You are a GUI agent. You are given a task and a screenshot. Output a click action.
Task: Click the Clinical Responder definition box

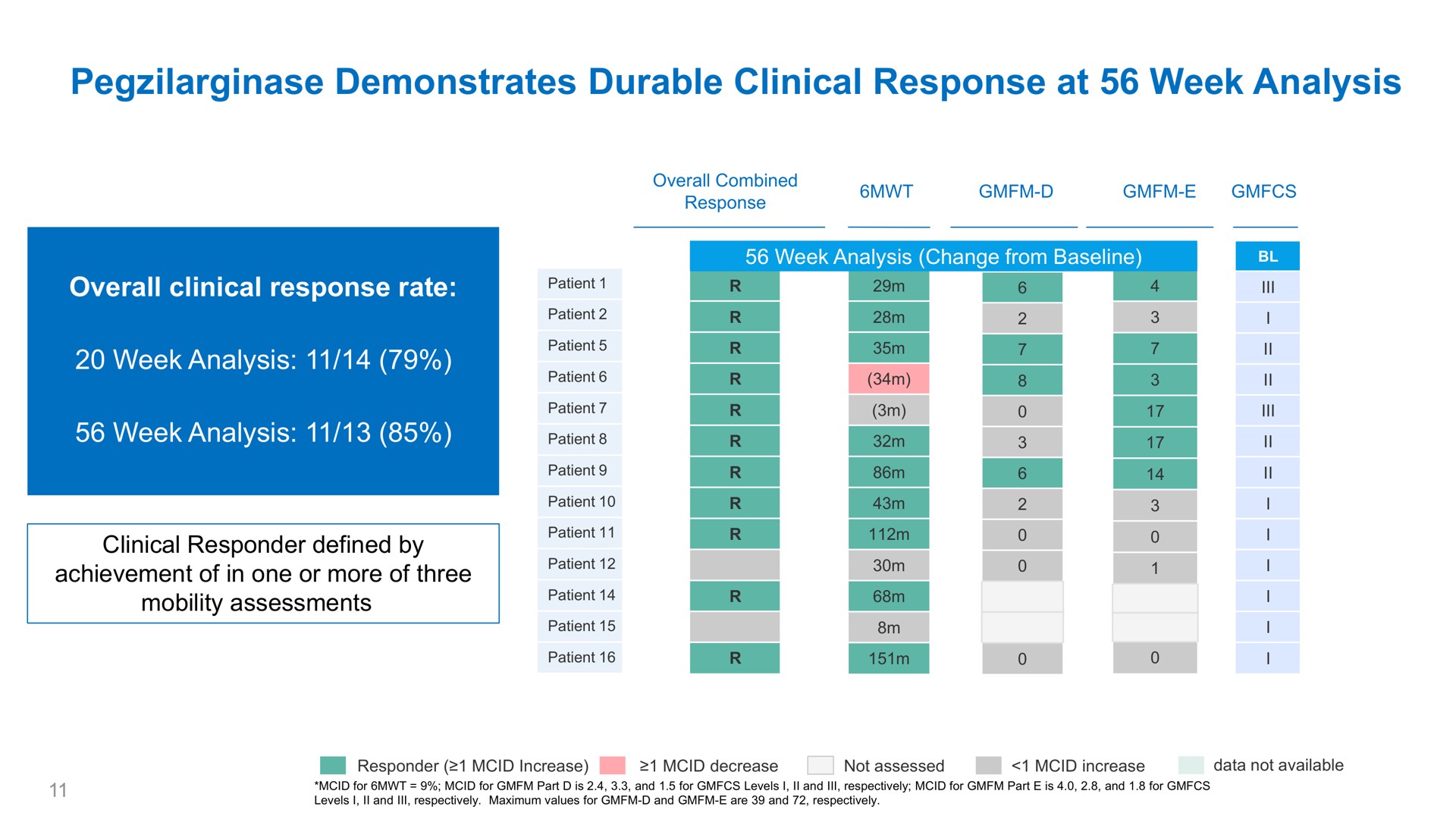tap(263, 573)
